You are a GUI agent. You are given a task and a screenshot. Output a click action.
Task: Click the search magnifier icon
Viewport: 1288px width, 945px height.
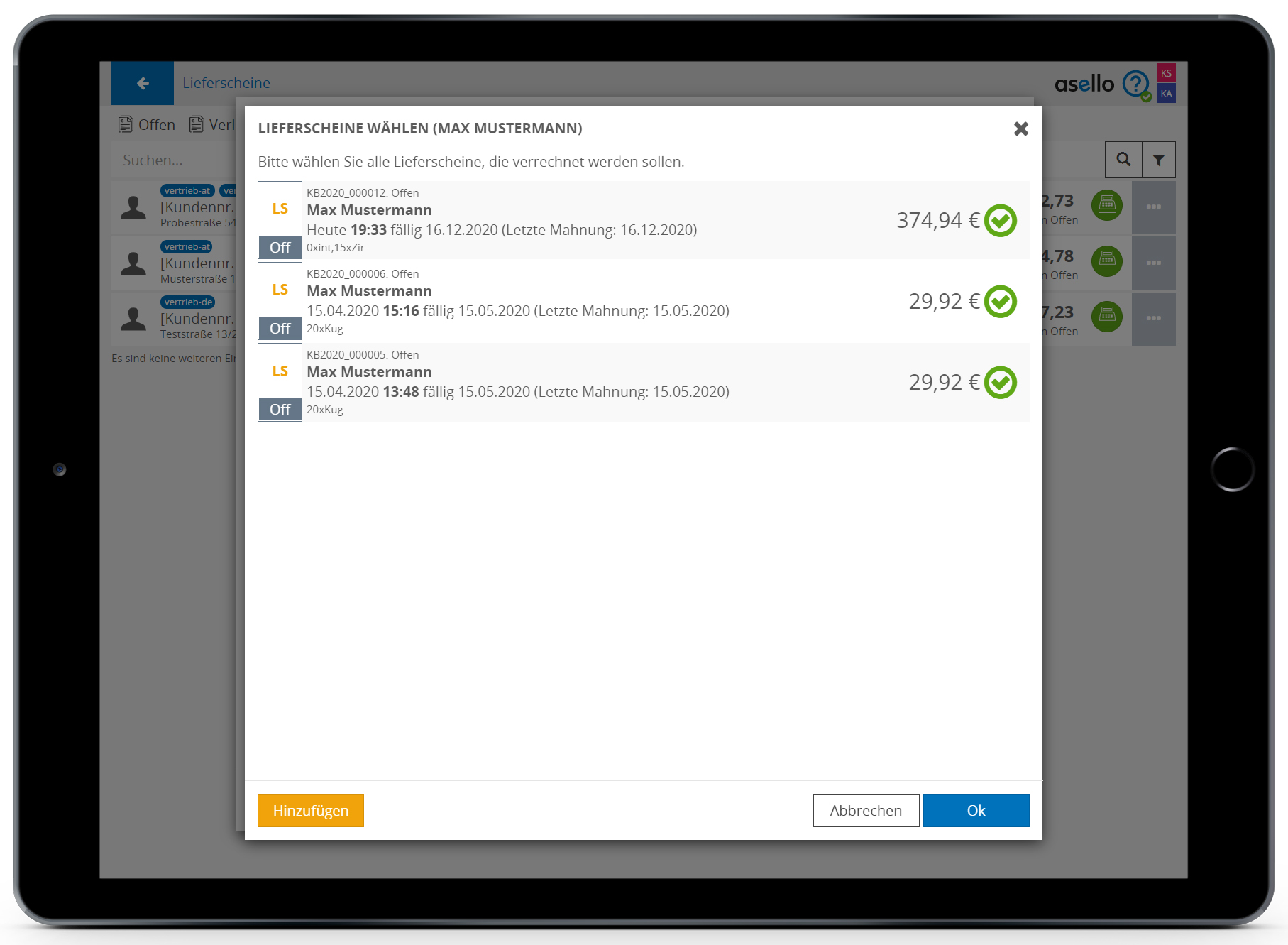(x=1123, y=160)
